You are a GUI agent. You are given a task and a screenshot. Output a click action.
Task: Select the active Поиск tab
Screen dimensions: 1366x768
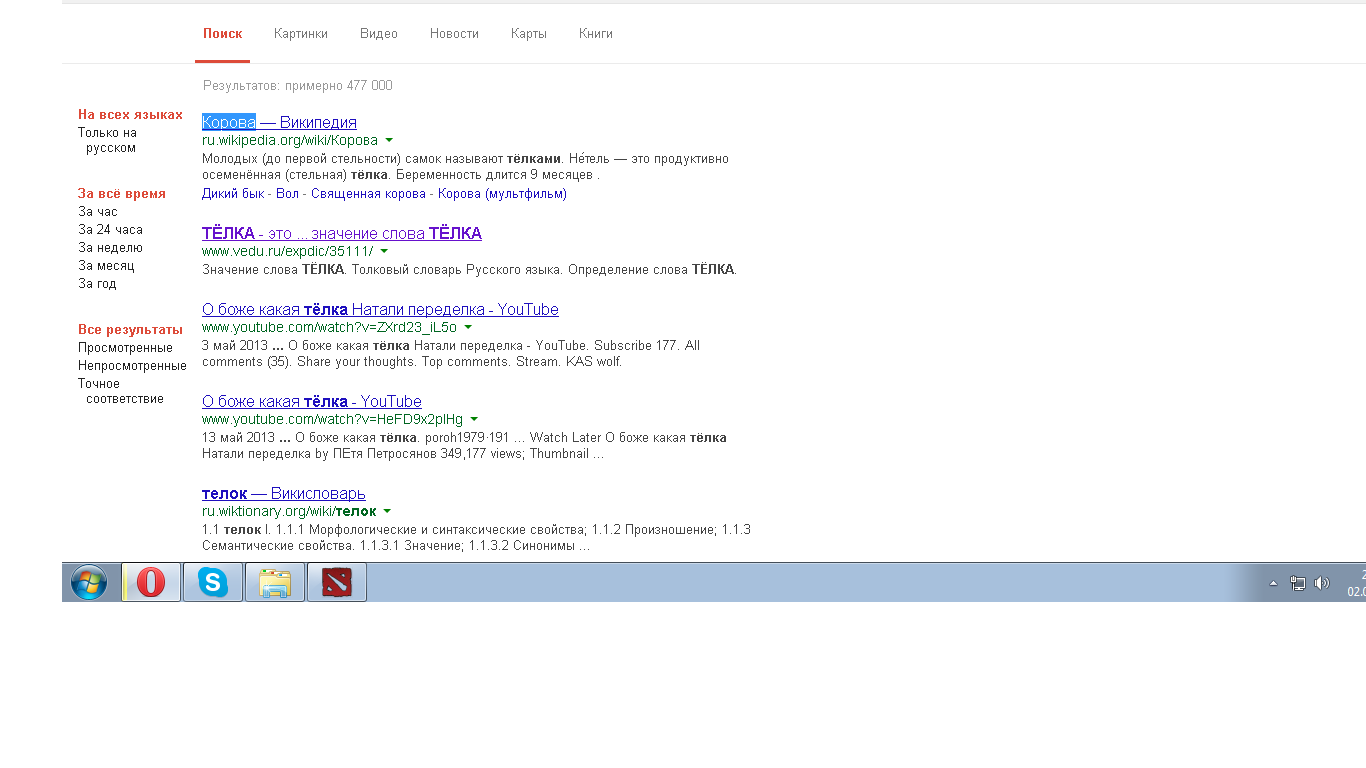pos(223,34)
